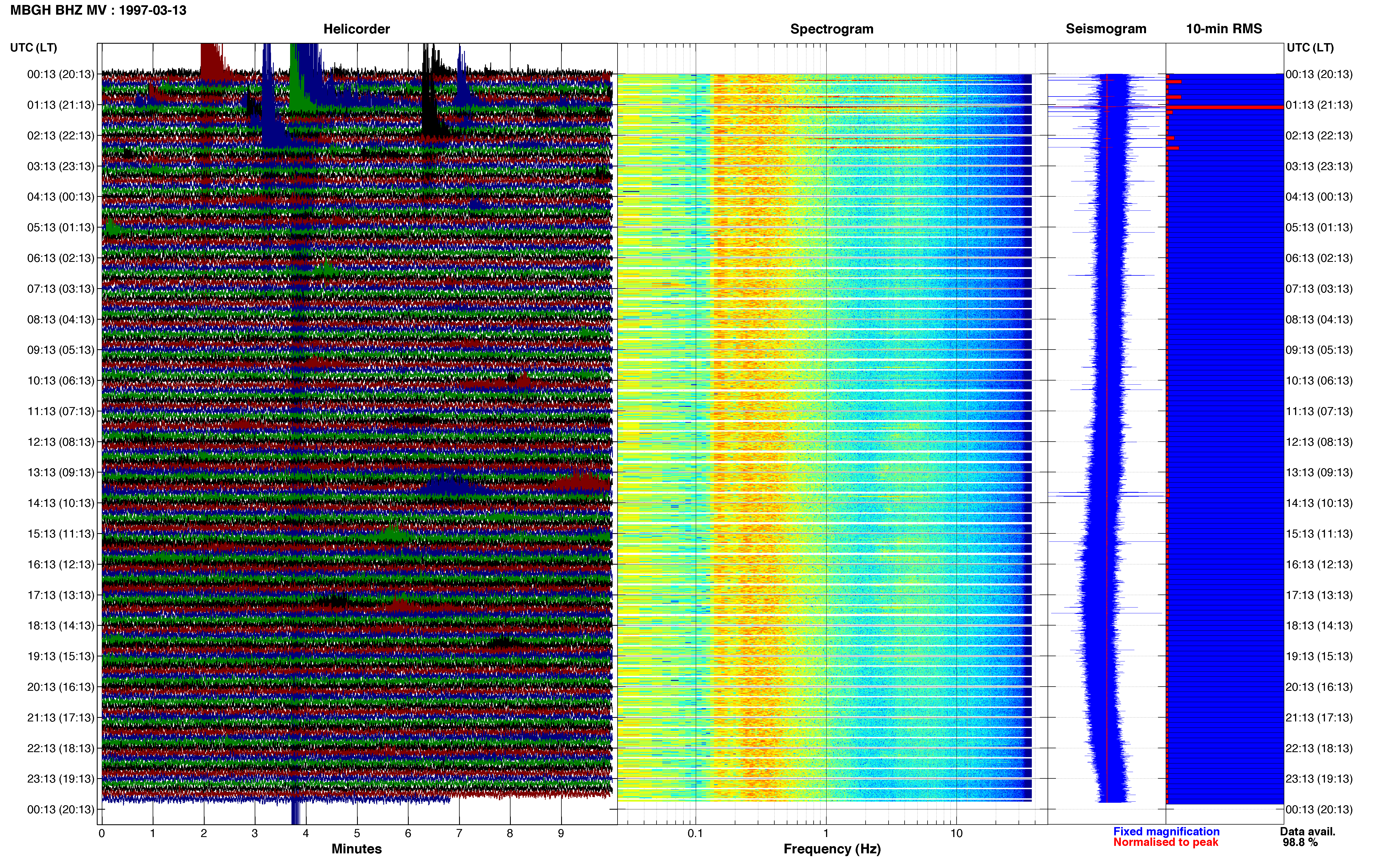The height and width of the screenshot is (868, 1388).
Task: Click 23:13 (19:13) on the RMS-side time axis
Action: click(x=1319, y=779)
